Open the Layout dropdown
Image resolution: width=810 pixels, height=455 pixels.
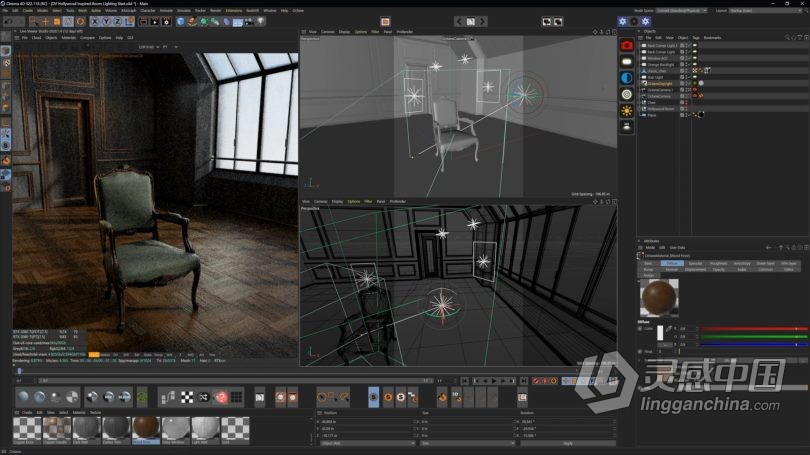tap(765, 10)
